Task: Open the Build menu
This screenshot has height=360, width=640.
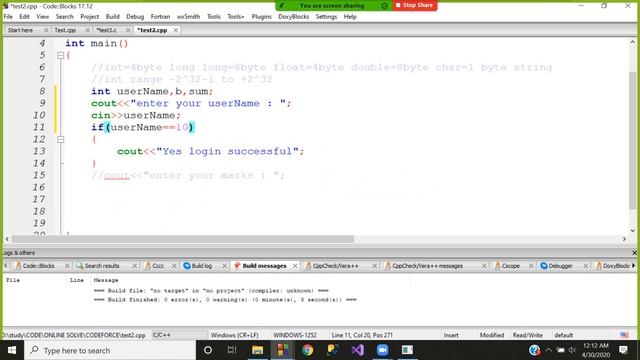Action: (113, 17)
